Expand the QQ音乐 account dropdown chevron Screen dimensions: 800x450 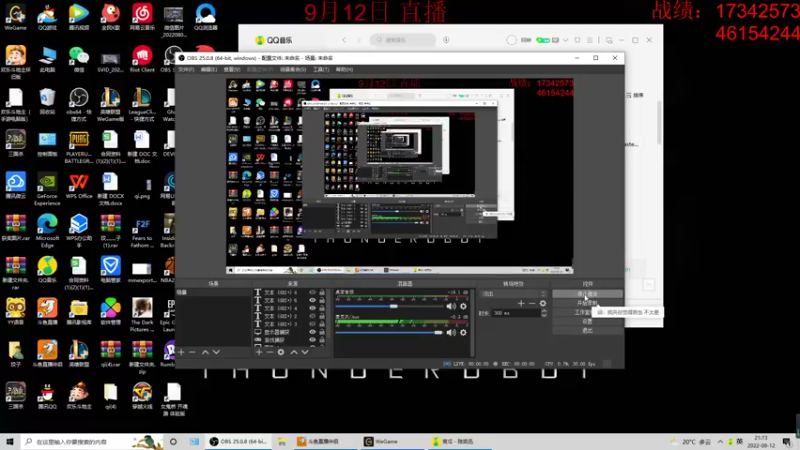click(565, 40)
